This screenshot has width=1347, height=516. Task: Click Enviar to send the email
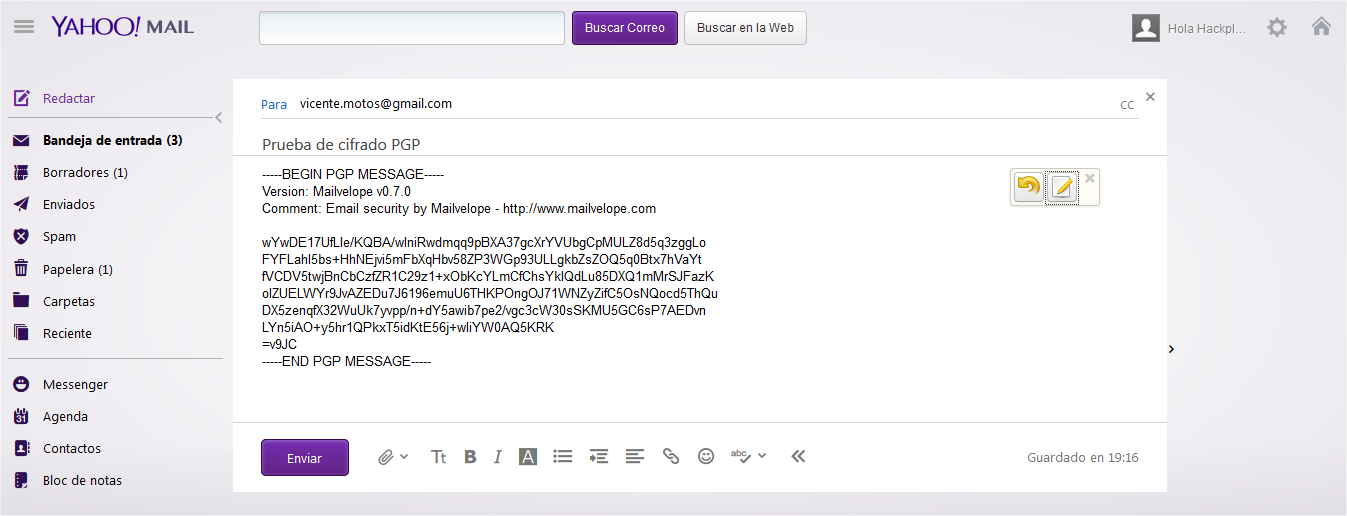point(305,458)
